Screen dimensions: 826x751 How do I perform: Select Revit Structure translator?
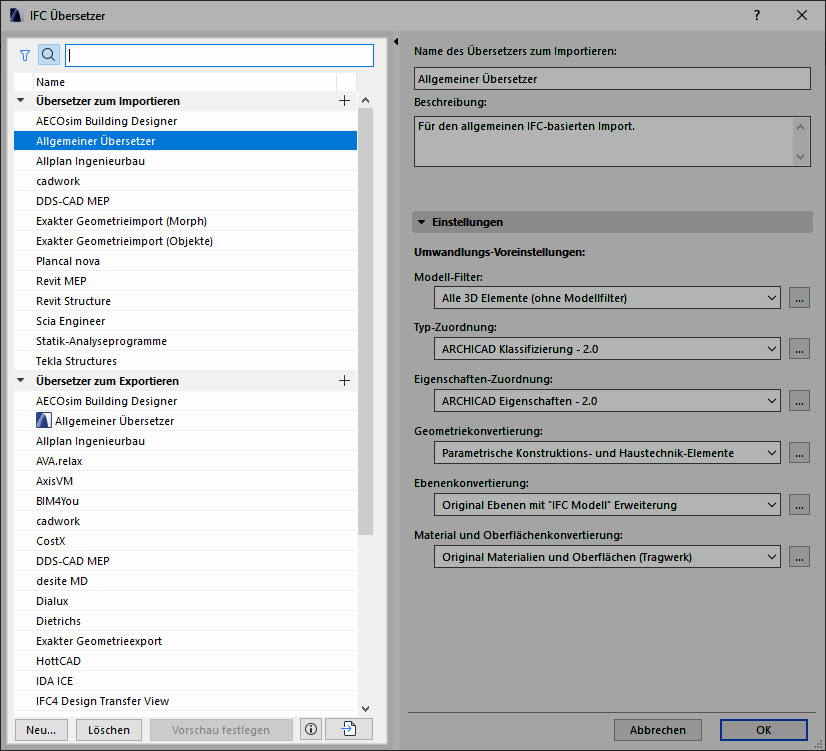(x=185, y=301)
